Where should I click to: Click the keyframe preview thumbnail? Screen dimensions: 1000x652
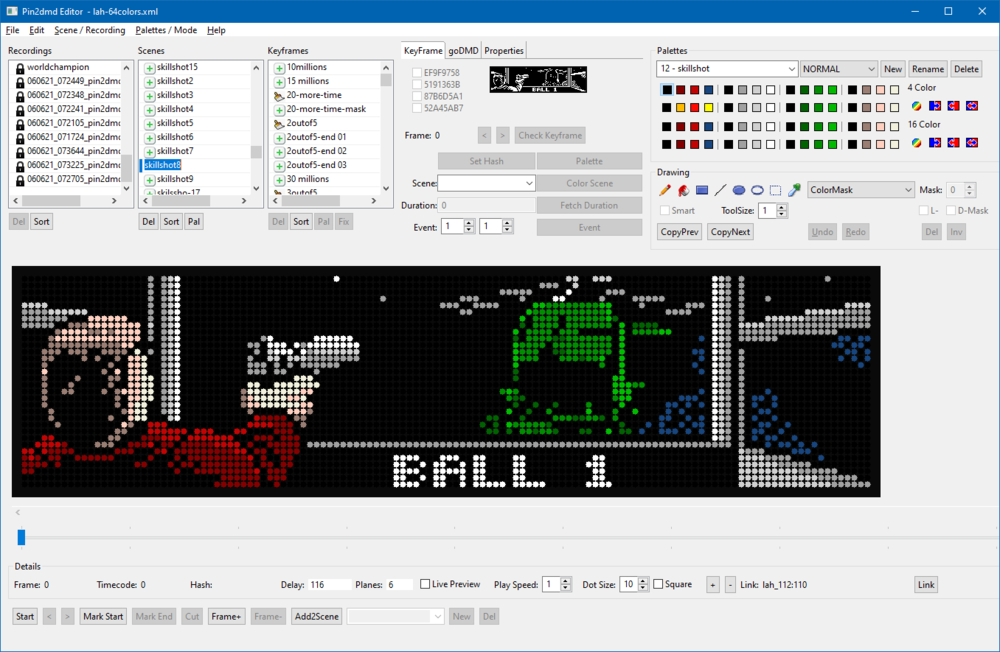538,80
